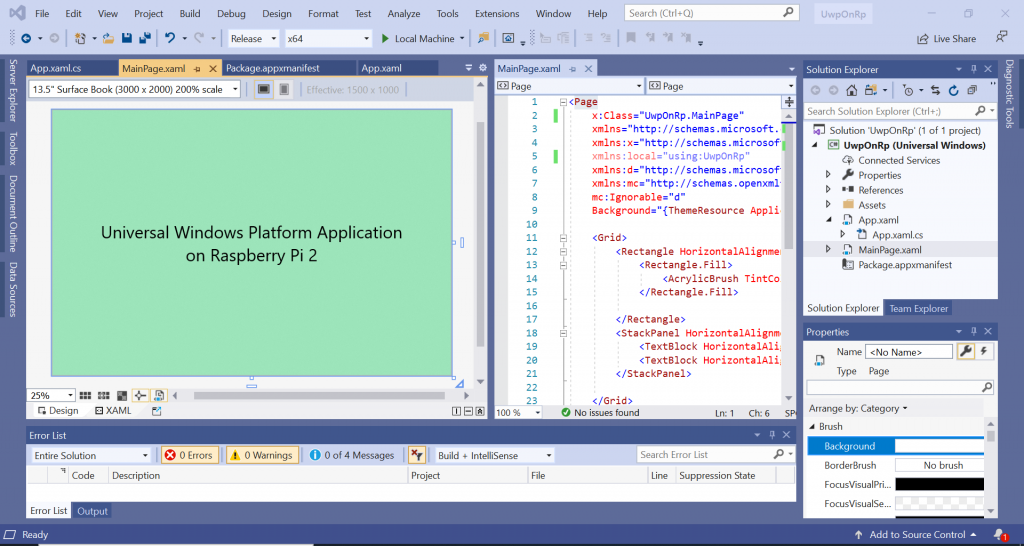The image size is (1024, 546).
Task: Click the pop out XAML pane icon
Action: click(x=156, y=411)
